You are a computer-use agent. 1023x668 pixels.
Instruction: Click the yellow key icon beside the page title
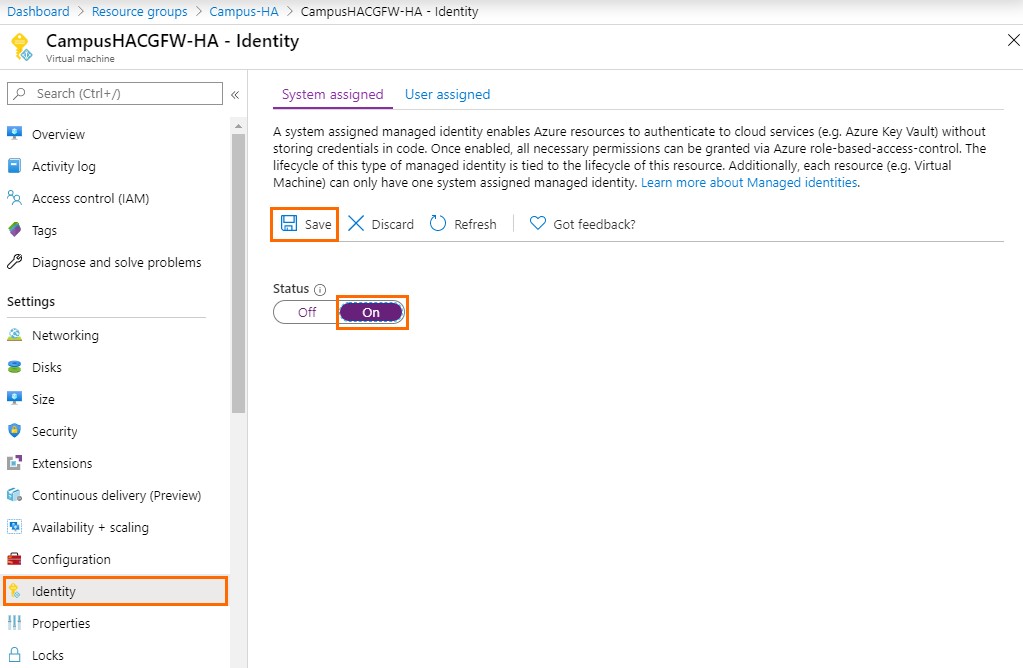coord(22,47)
